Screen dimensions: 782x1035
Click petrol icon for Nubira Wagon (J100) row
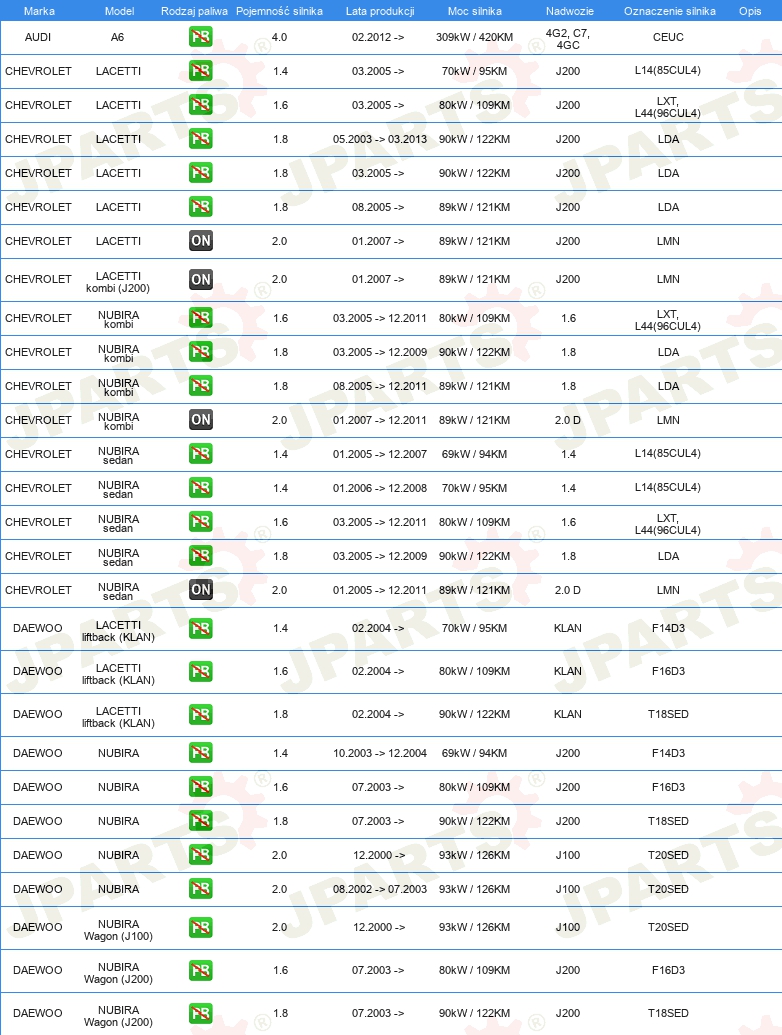click(x=201, y=927)
